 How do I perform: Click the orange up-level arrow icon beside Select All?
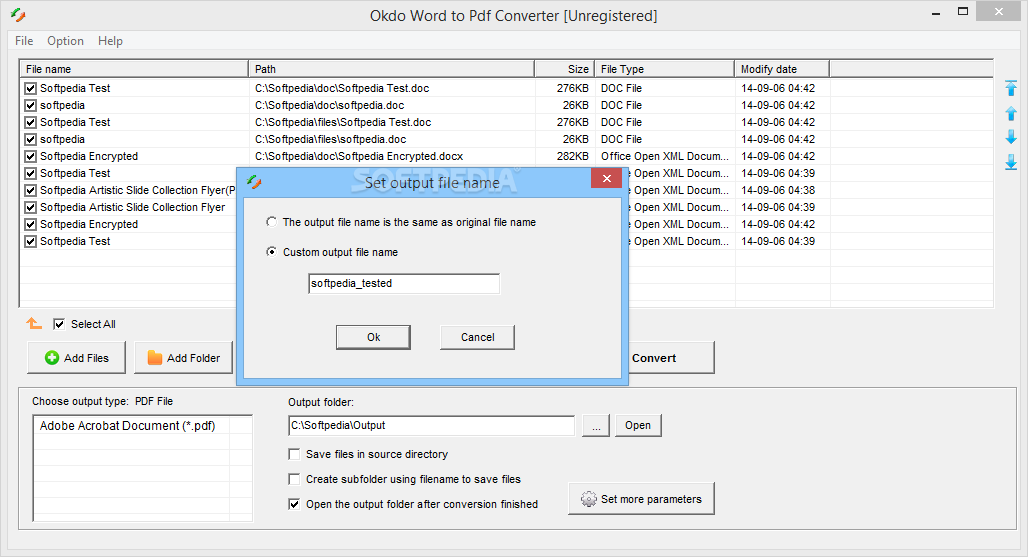pos(34,324)
